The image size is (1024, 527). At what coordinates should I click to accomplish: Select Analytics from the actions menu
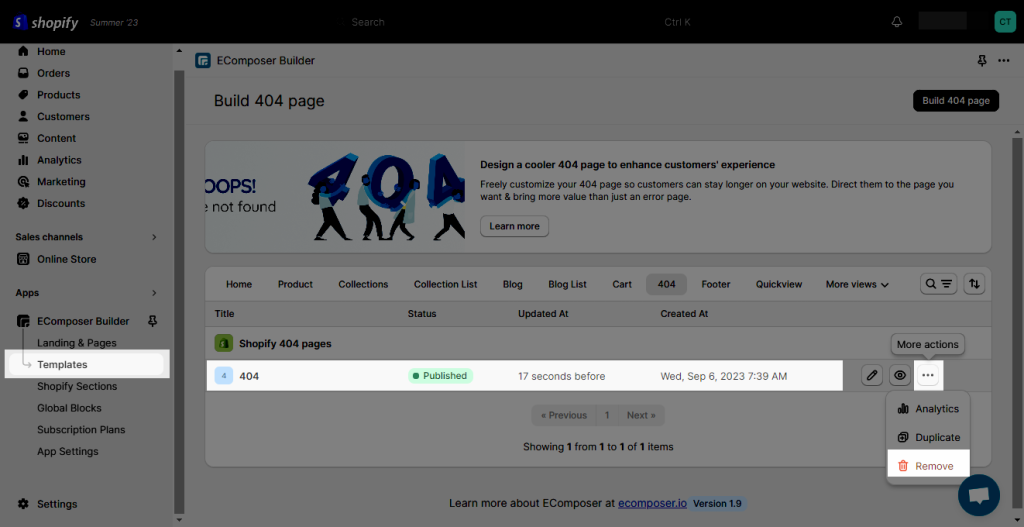(x=928, y=409)
